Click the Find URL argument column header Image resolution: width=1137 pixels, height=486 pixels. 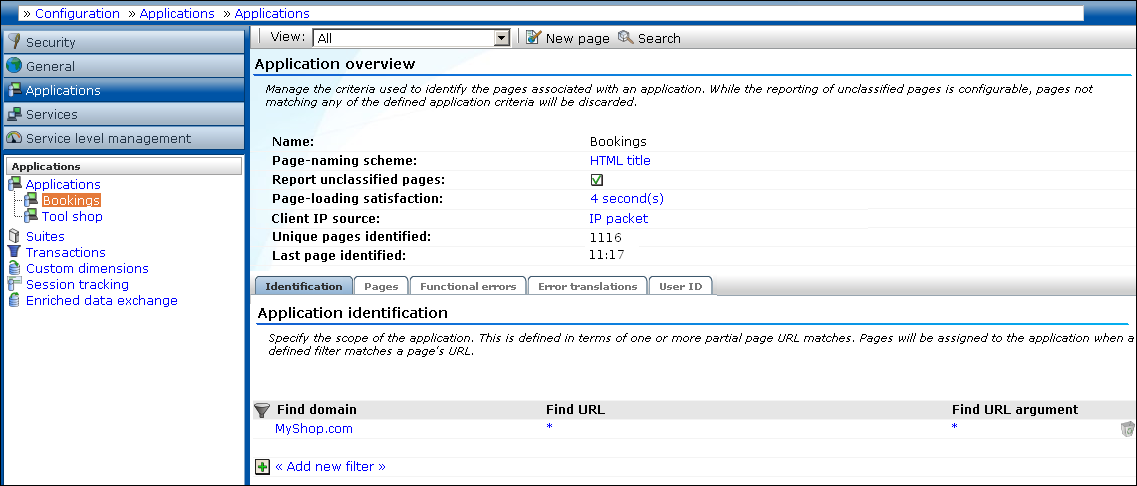click(1014, 410)
